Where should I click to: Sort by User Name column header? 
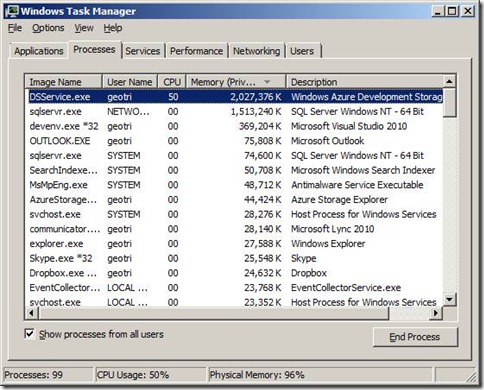pos(130,82)
